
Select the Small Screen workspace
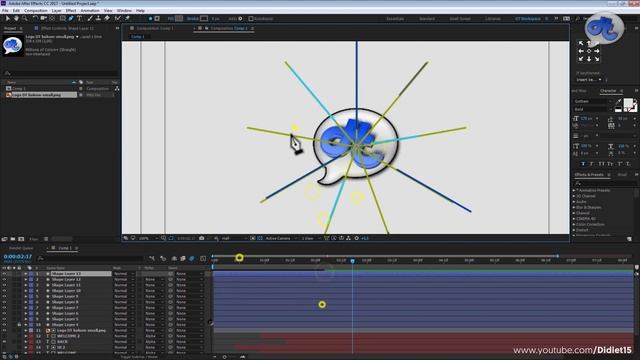click(460, 18)
